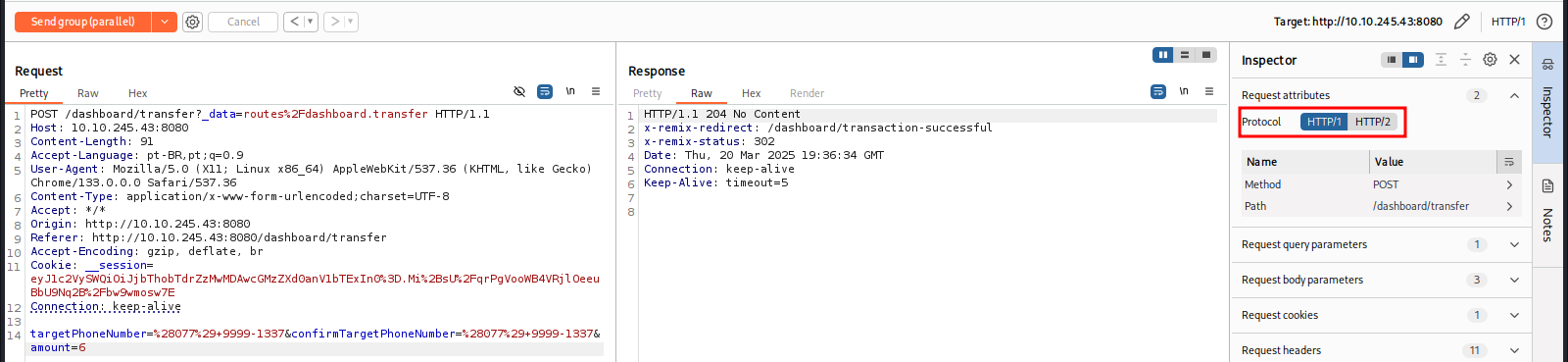Screen dimensions: 1568x362
Task: Select side-by-side split layout icon
Action: [1163, 55]
